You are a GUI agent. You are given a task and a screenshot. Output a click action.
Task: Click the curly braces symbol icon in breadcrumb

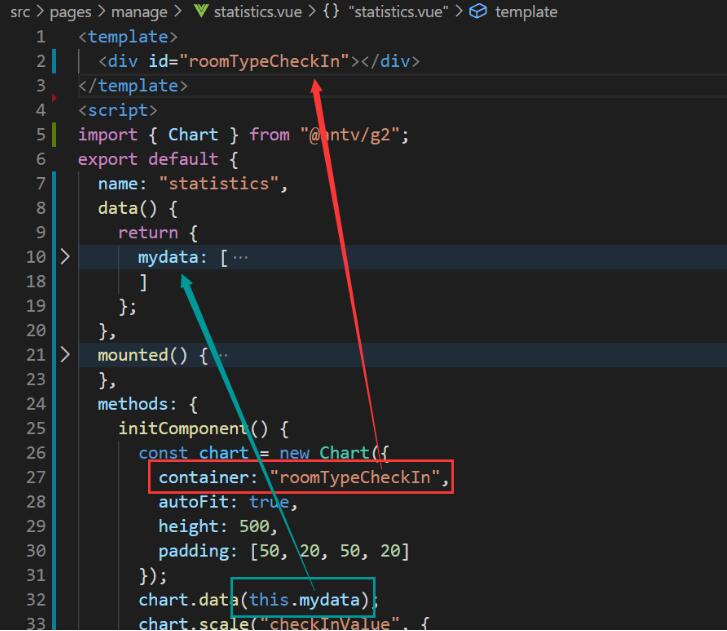point(331,11)
